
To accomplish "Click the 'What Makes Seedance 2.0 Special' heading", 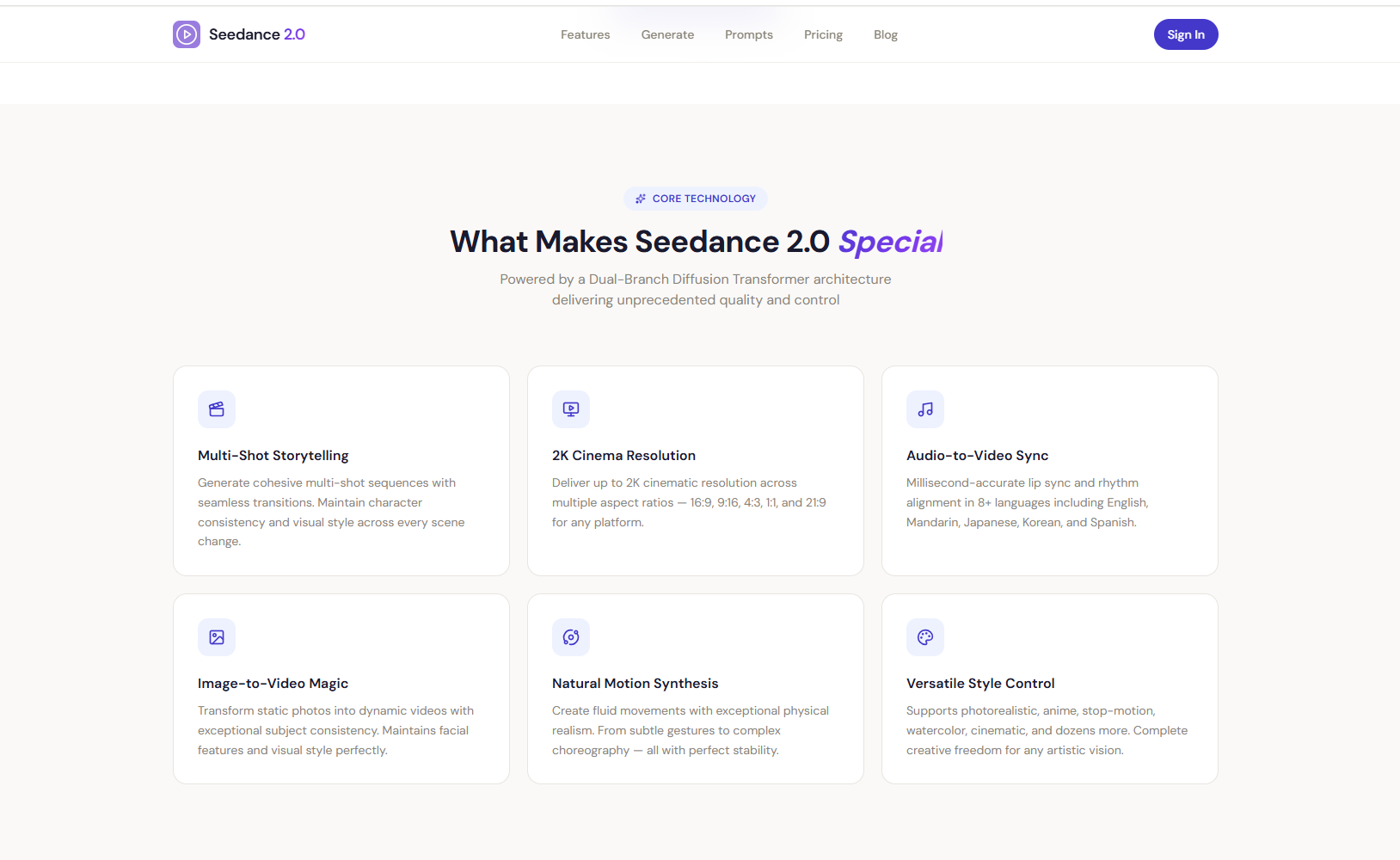I will tap(696, 242).
